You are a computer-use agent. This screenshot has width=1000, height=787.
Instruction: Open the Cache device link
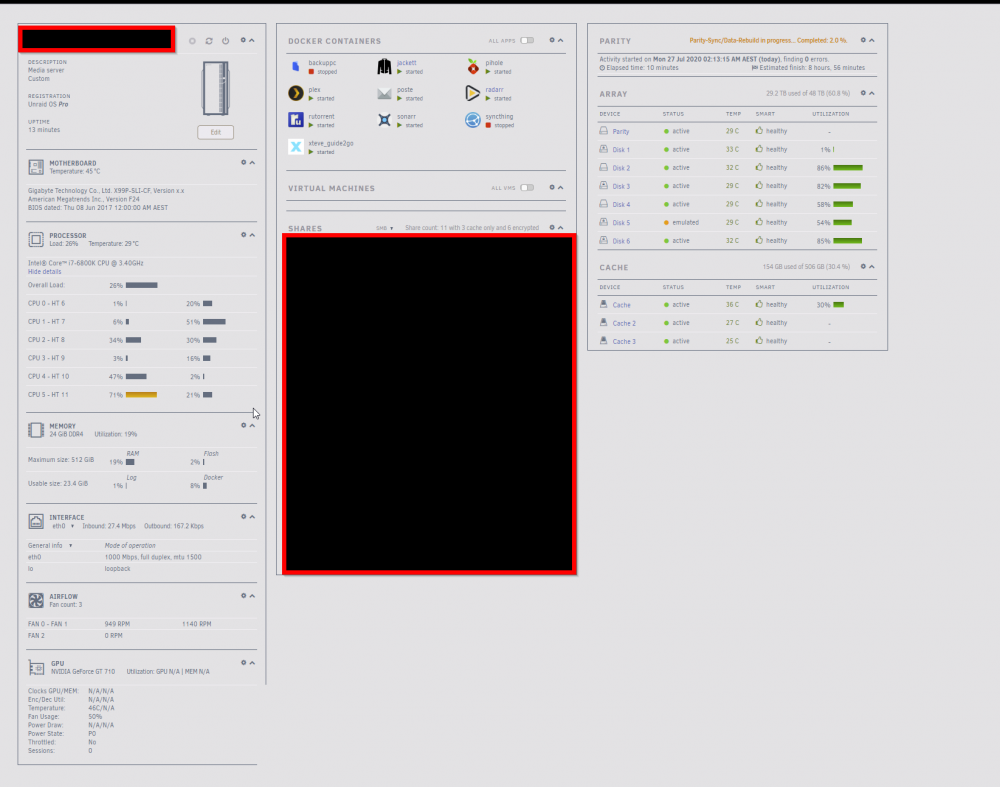(621, 305)
